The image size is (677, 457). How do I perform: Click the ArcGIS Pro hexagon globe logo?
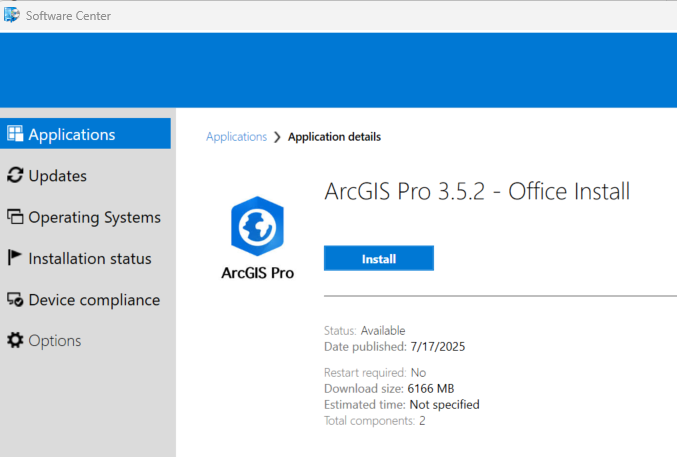click(257, 226)
